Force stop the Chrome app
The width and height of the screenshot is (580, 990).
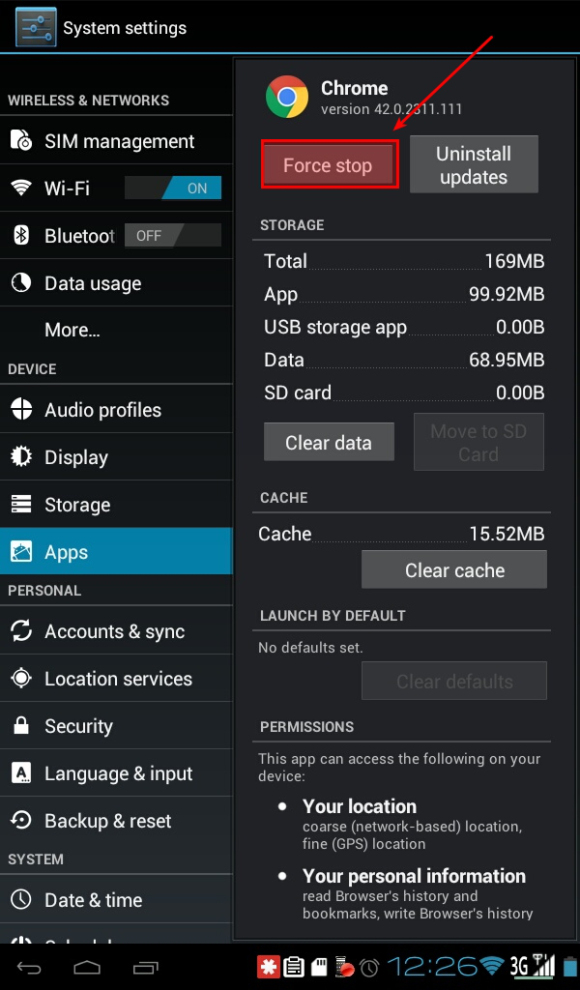click(330, 165)
